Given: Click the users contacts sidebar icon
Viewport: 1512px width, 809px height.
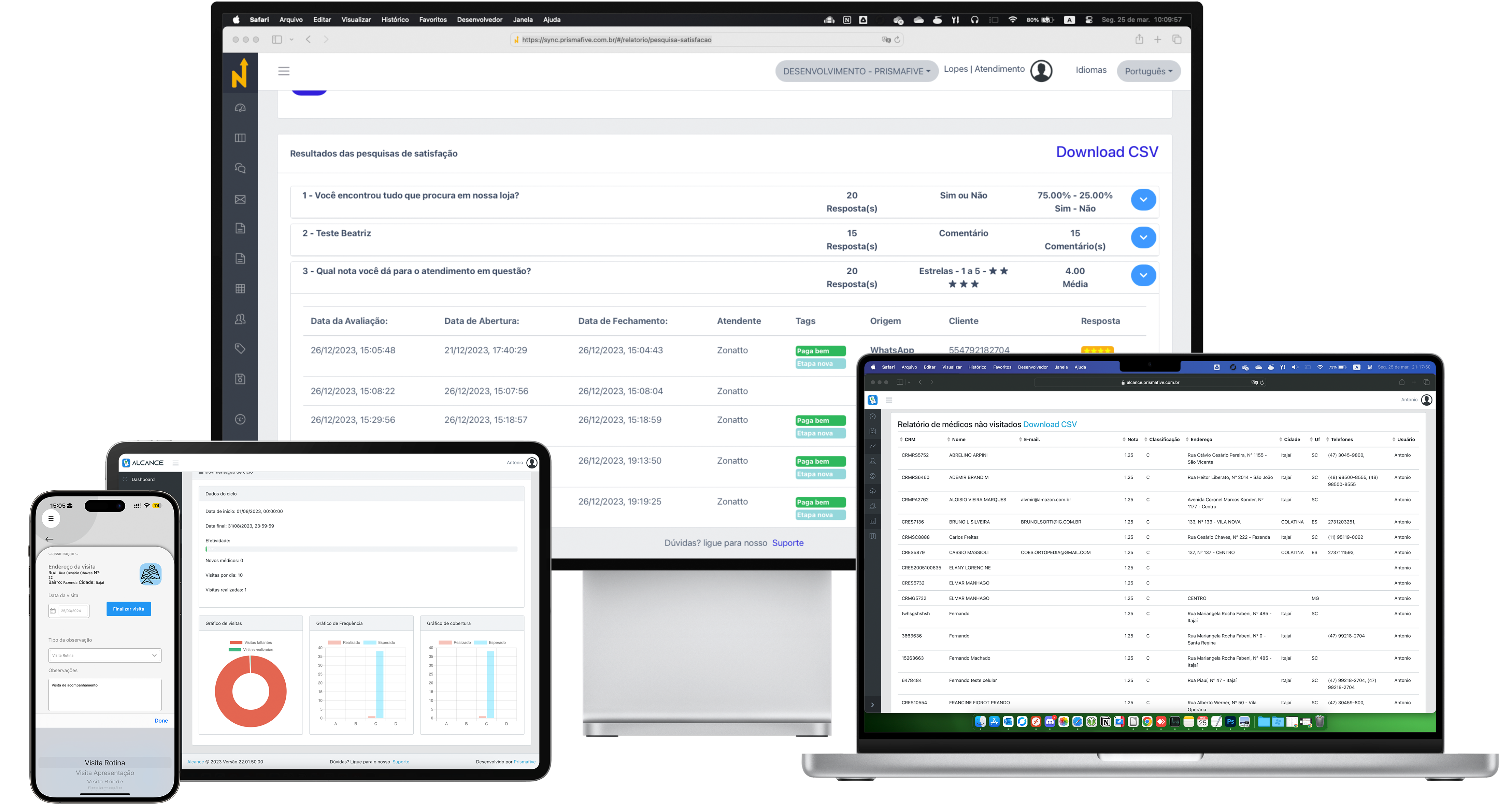Looking at the screenshot, I should 240,319.
